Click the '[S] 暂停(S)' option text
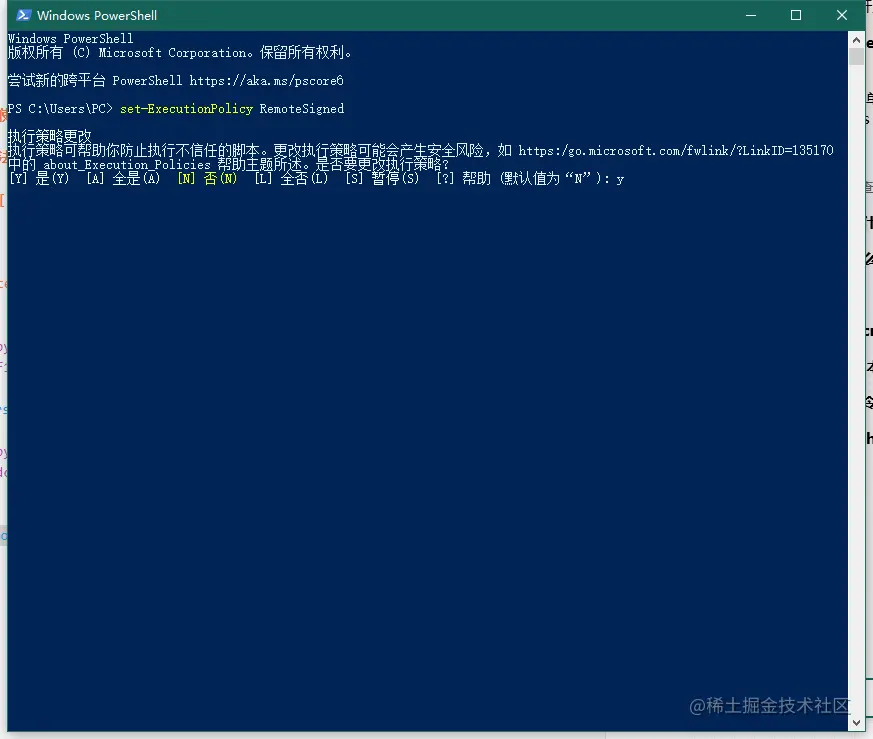 click(x=382, y=179)
